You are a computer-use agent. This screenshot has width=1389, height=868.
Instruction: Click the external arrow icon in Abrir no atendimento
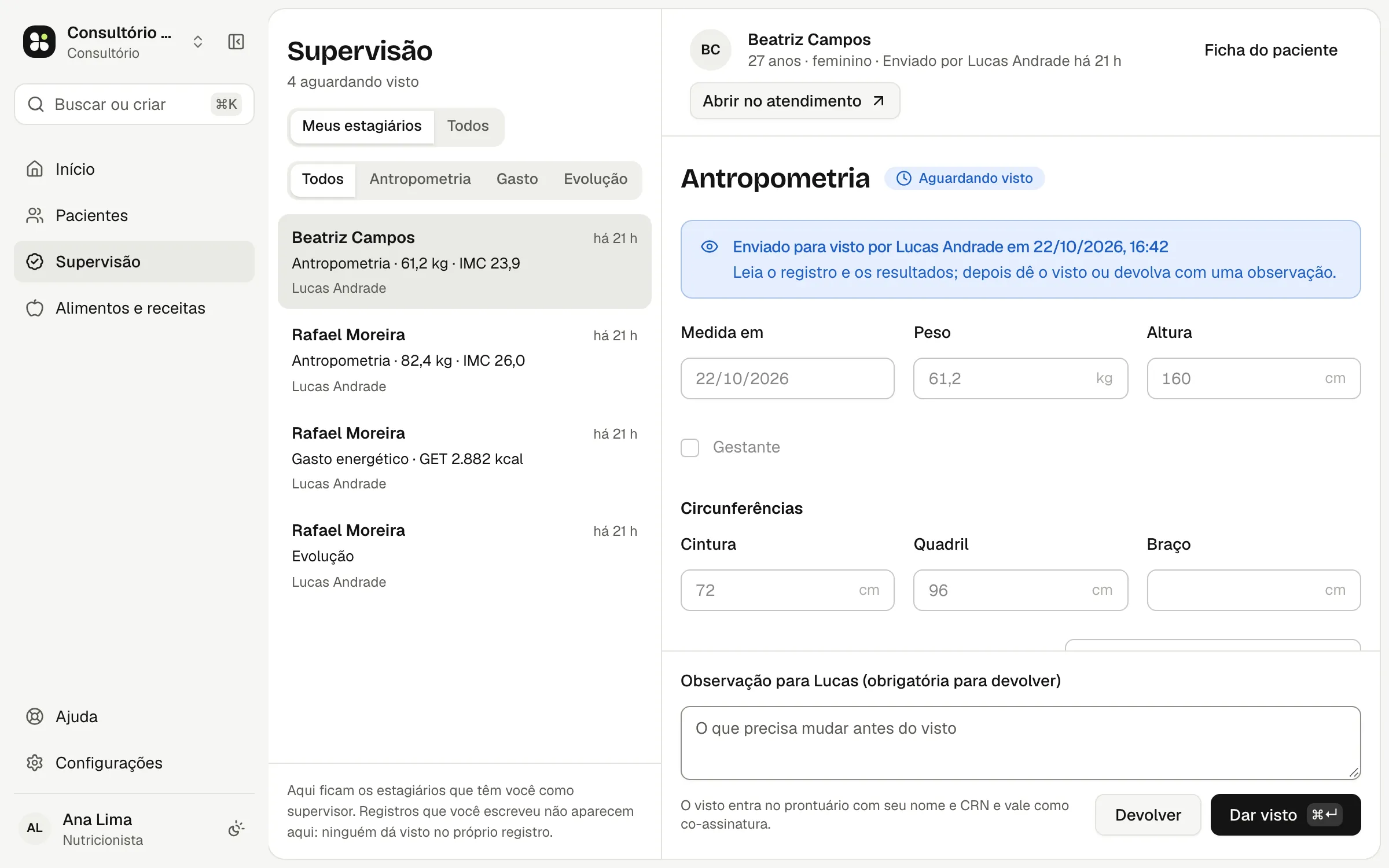[x=879, y=101]
